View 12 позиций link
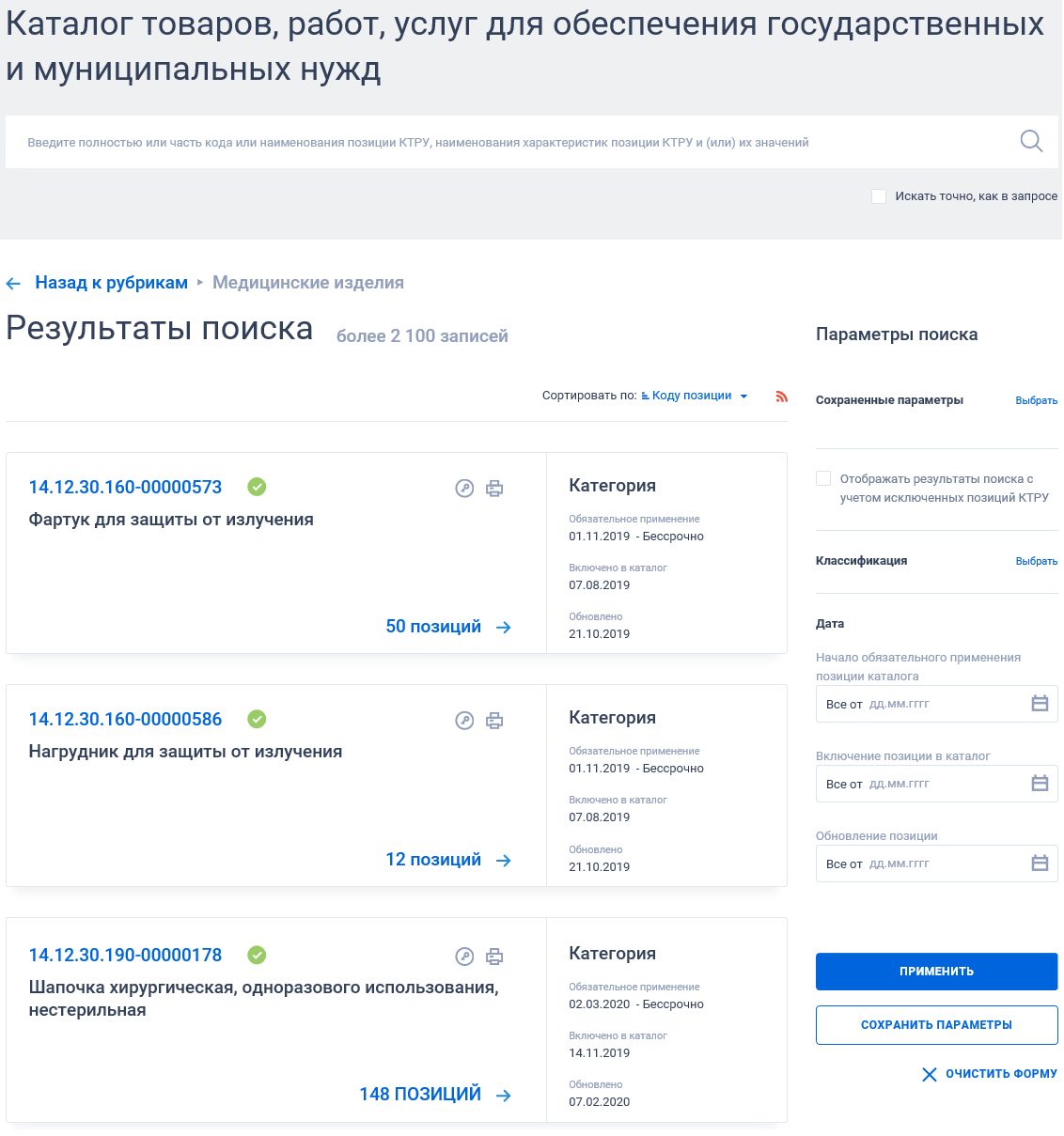Image resolution: width=1064 pixels, height=1136 pixels. coord(433,860)
